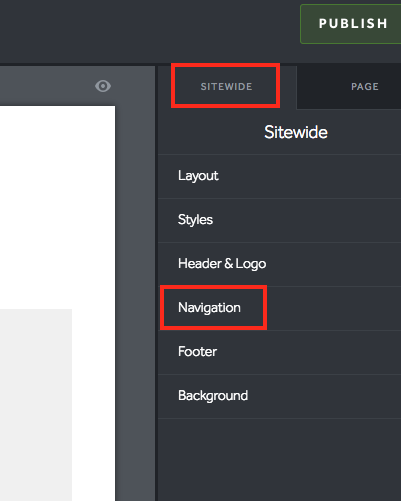The width and height of the screenshot is (401, 501).
Task: Toggle the preview eye icon
Action: click(103, 86)
